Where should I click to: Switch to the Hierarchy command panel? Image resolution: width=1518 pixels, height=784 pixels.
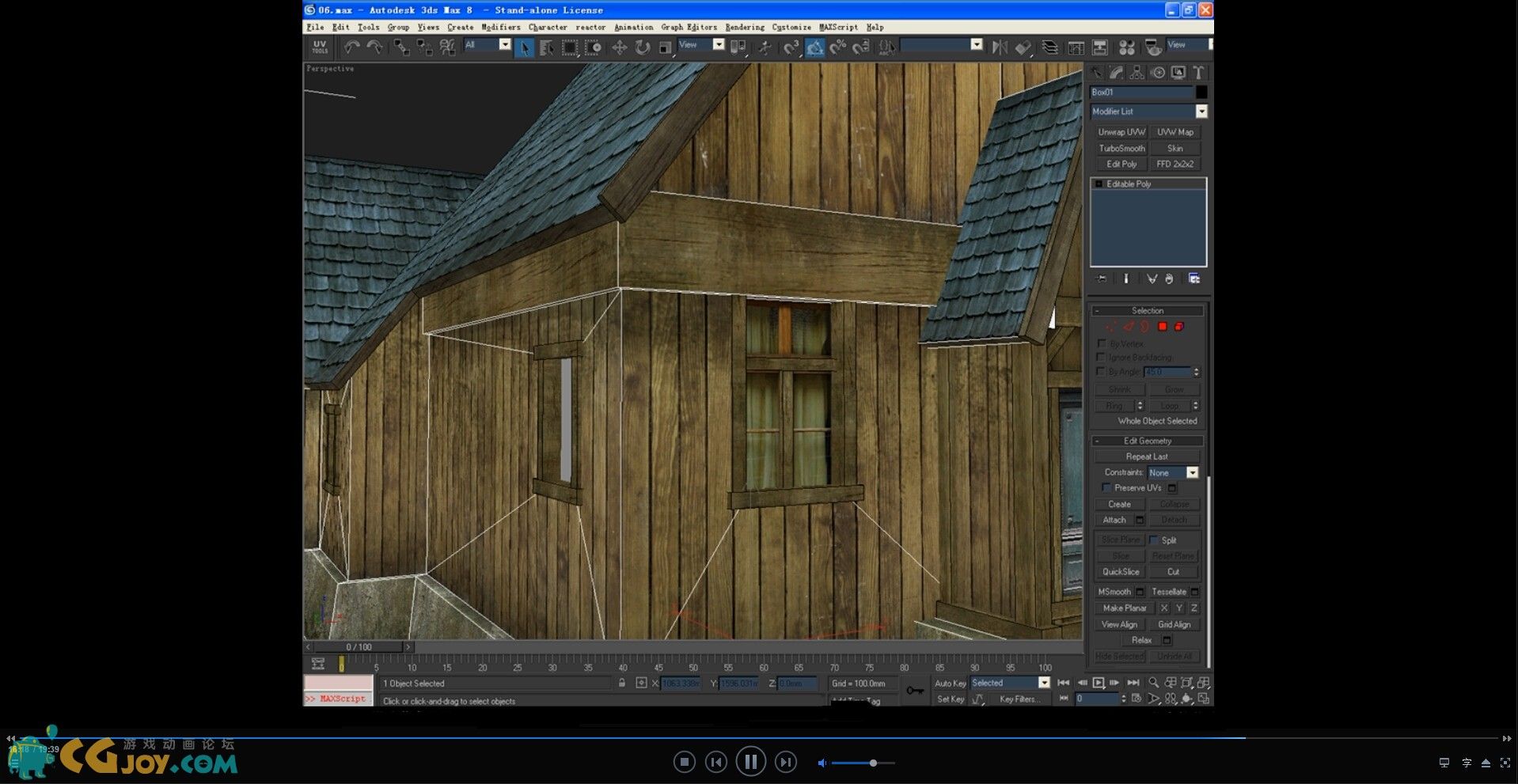pyautogui.click(x=1137, y=73)
